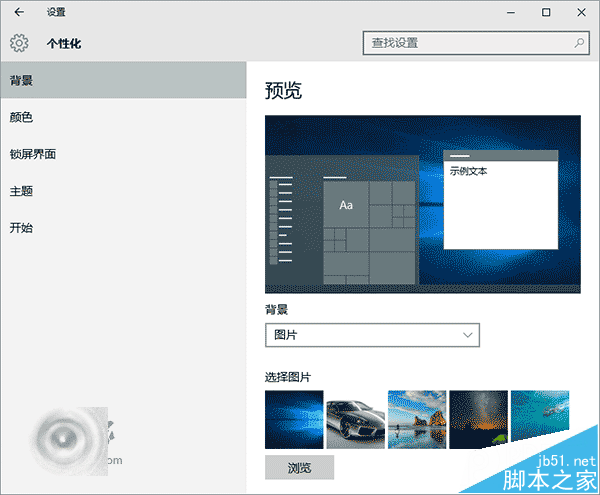The width and height of the screenshot is (600, 495).
Task: Click the gear icon beside 个性化
Action: [19, 43]
